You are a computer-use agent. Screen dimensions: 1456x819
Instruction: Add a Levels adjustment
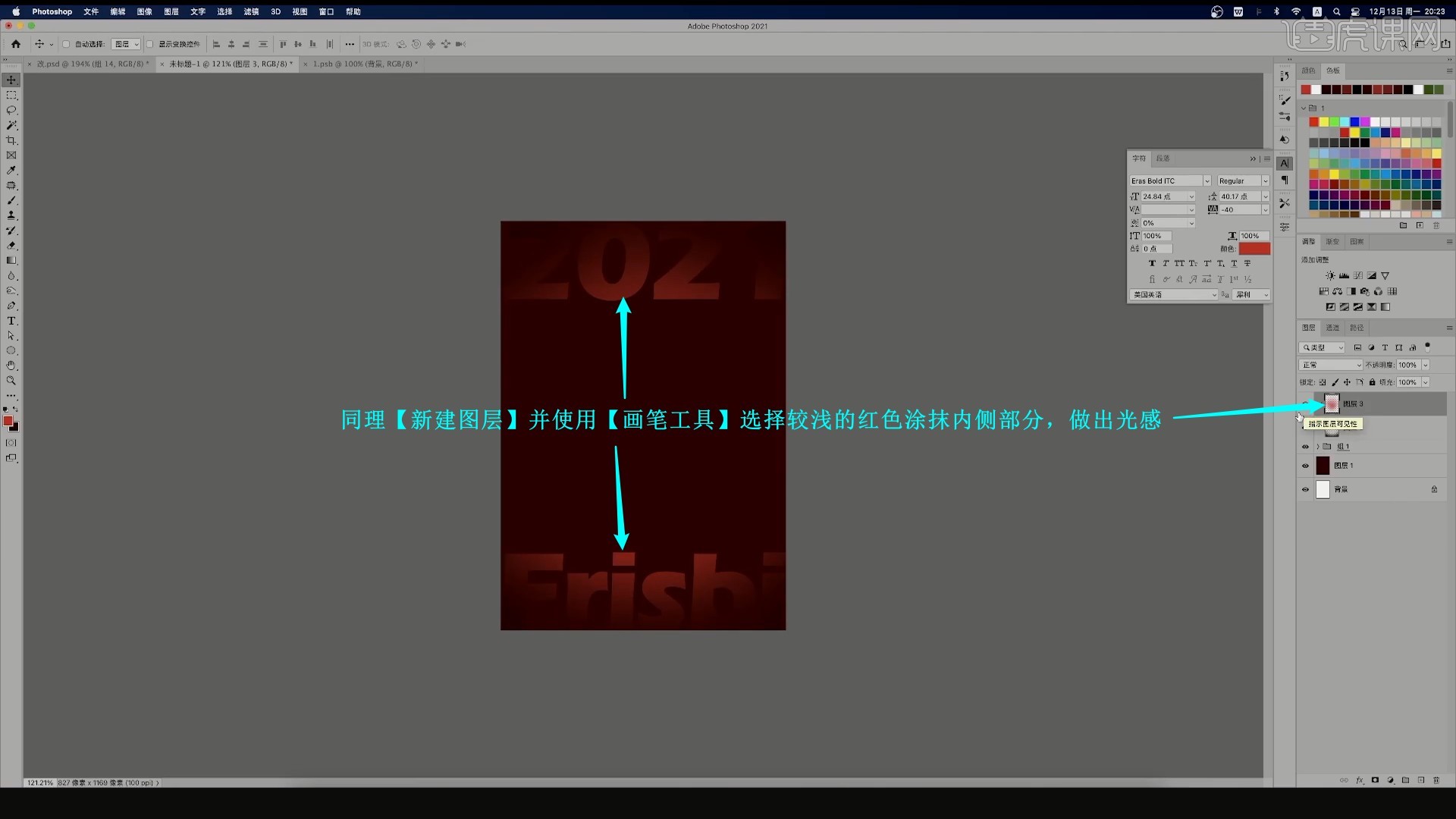coord(1344,276)
